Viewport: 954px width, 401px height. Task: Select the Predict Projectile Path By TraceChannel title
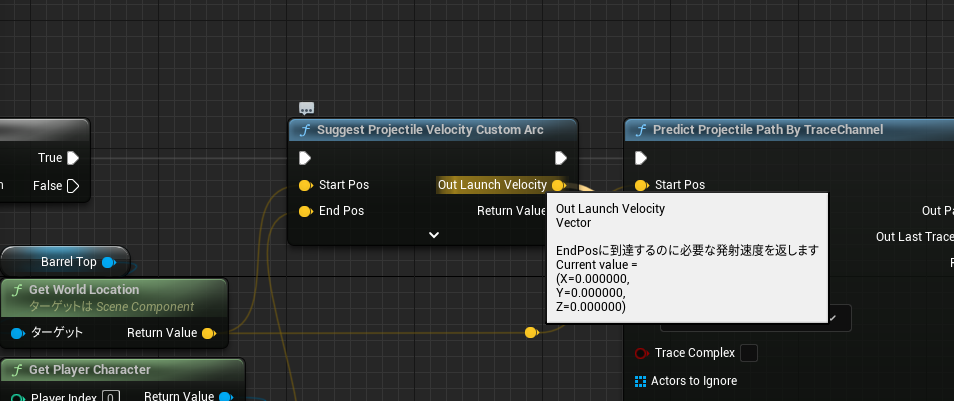click(768, 130)
